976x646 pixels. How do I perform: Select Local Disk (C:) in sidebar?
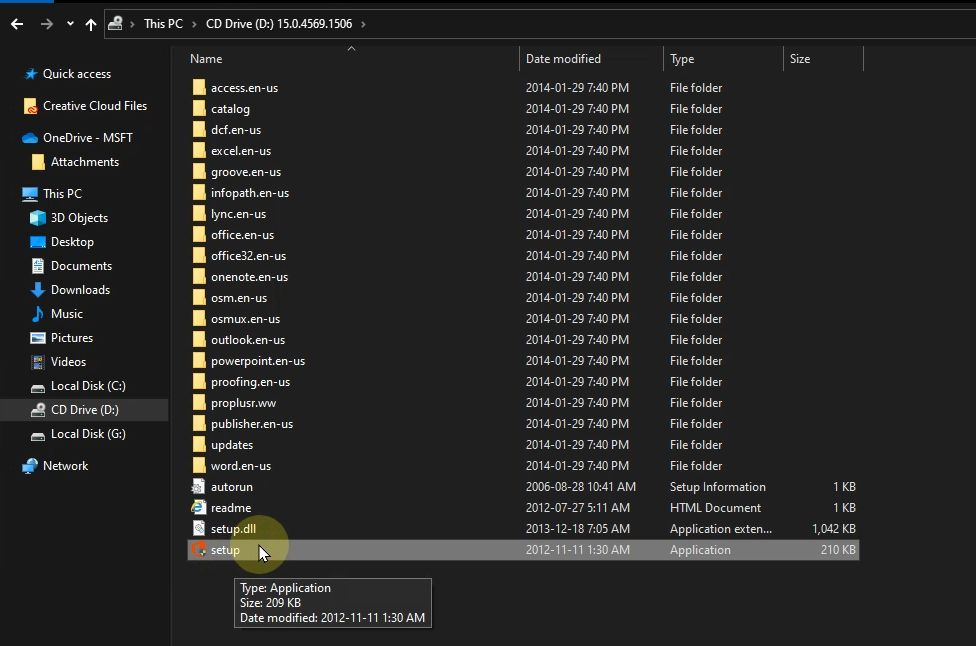88,386
